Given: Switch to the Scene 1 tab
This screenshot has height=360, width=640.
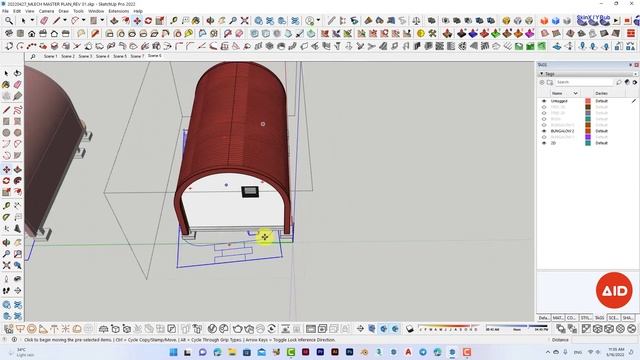Looking at the screenshot, I should [51, 56].
